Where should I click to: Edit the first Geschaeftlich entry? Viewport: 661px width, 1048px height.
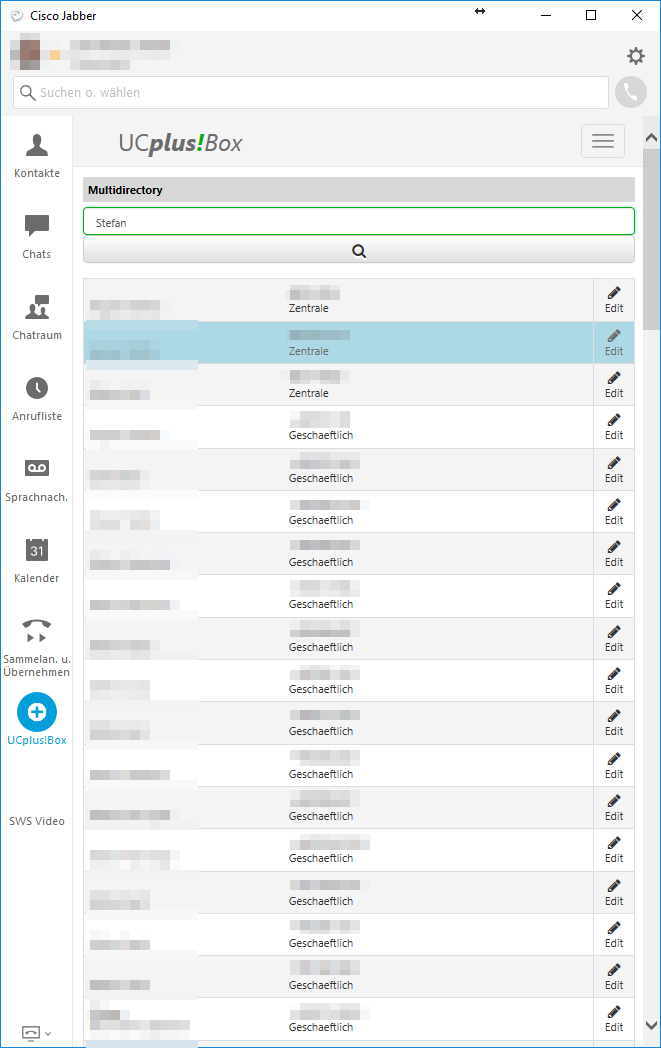click(x=614, y=426)
